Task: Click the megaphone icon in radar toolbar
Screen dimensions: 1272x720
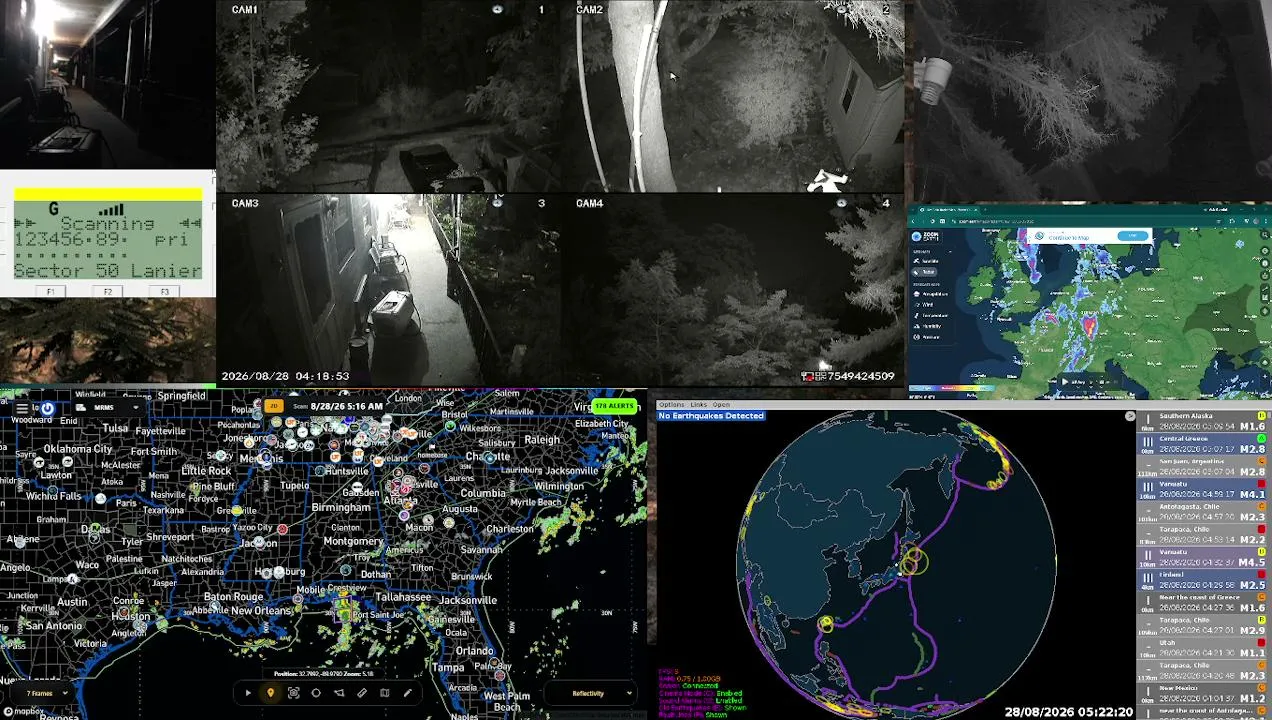Action: click(x=339, y=693)
